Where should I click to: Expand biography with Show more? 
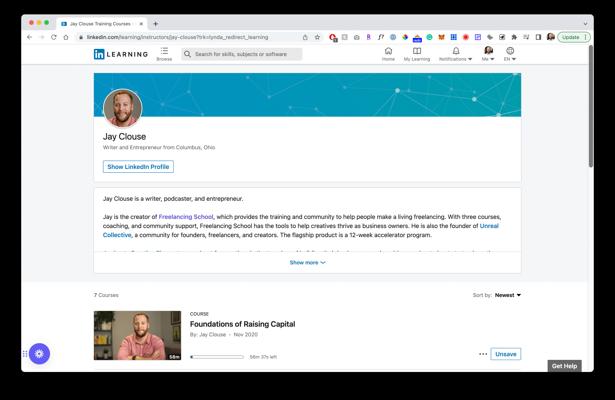pos(307,262)
